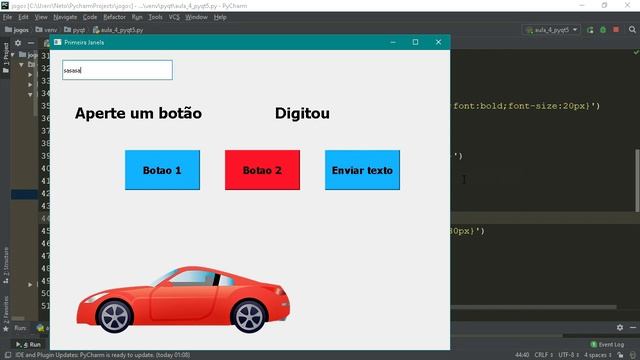Click the Enviar texto button
Viewport: 640px width, 360px height.
(362, 170)
